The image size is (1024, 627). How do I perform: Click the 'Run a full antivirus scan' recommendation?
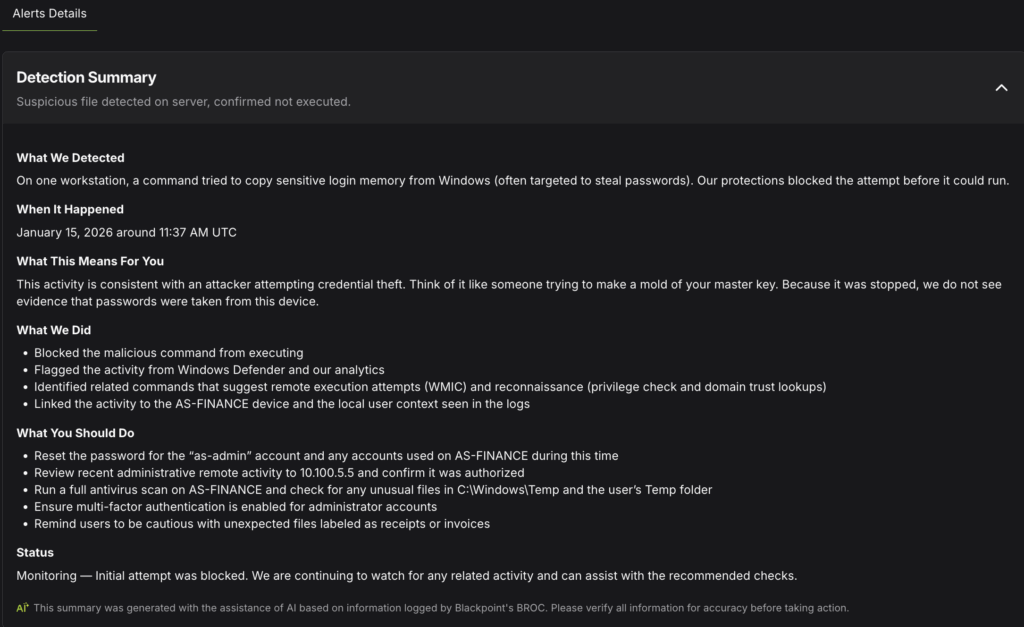pos(373,490)
